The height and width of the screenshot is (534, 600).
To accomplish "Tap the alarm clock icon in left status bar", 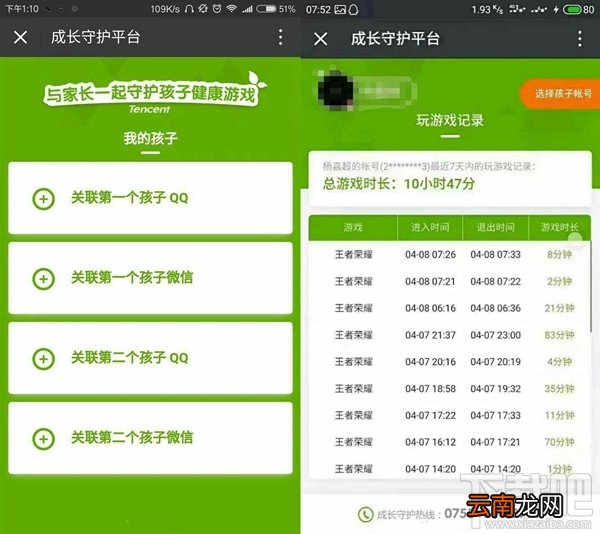I will coord(217,8).
